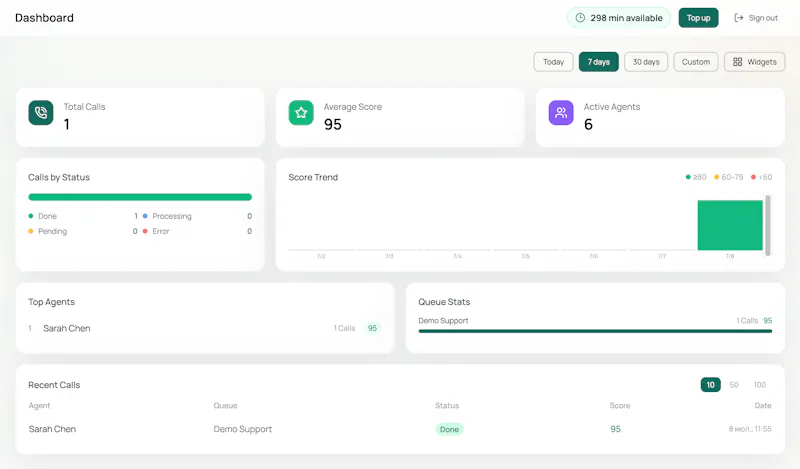Select the 7 days range filter

coord(598,62)
